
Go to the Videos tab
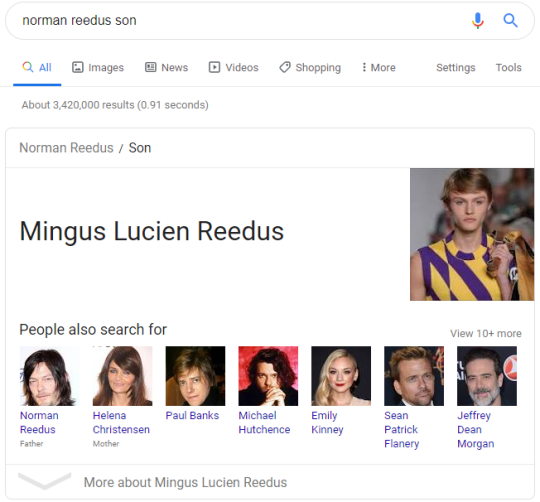(x=233, y=67)
